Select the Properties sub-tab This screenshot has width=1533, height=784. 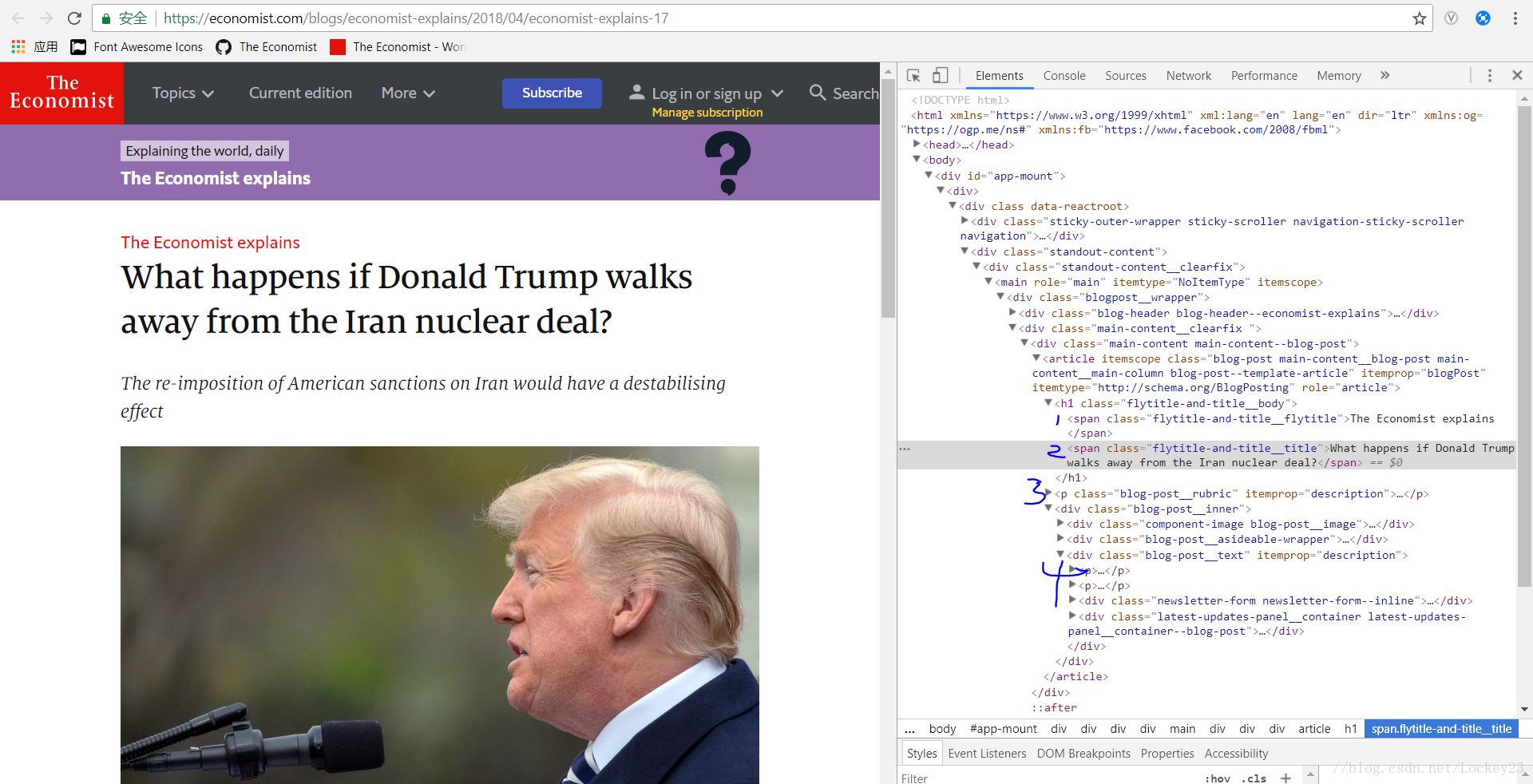(x=1167, y=754)
